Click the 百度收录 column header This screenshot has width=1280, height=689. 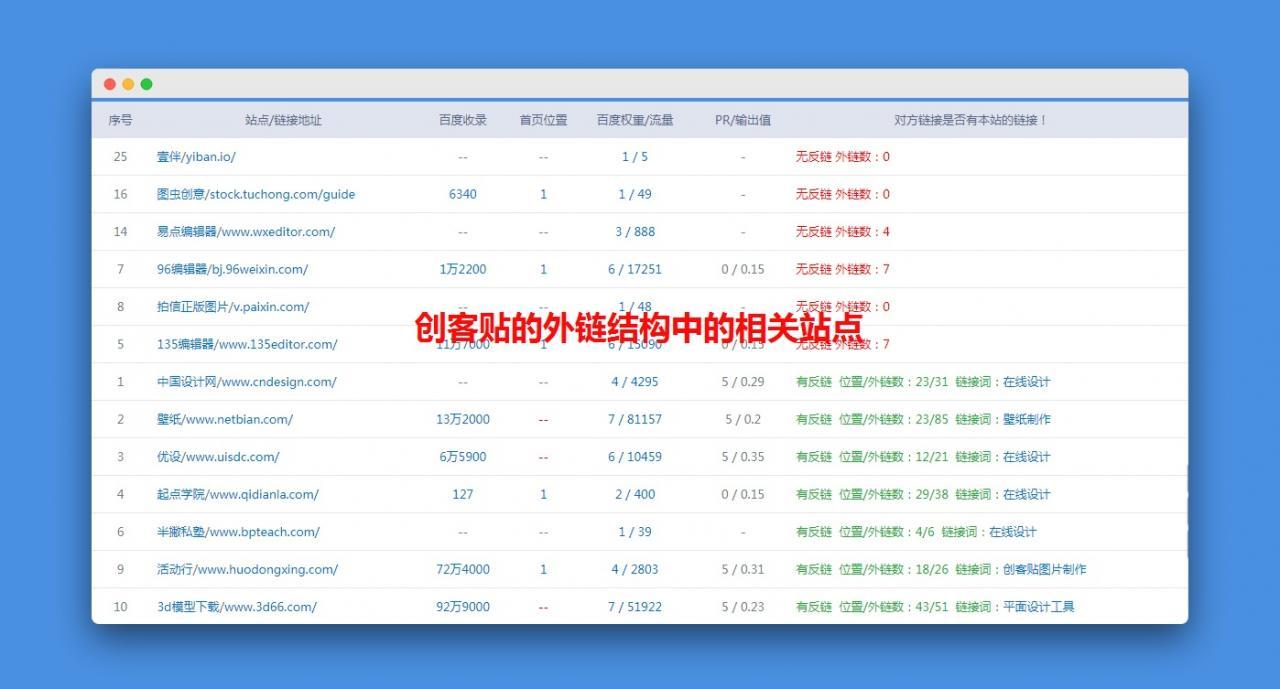point(463,120)
